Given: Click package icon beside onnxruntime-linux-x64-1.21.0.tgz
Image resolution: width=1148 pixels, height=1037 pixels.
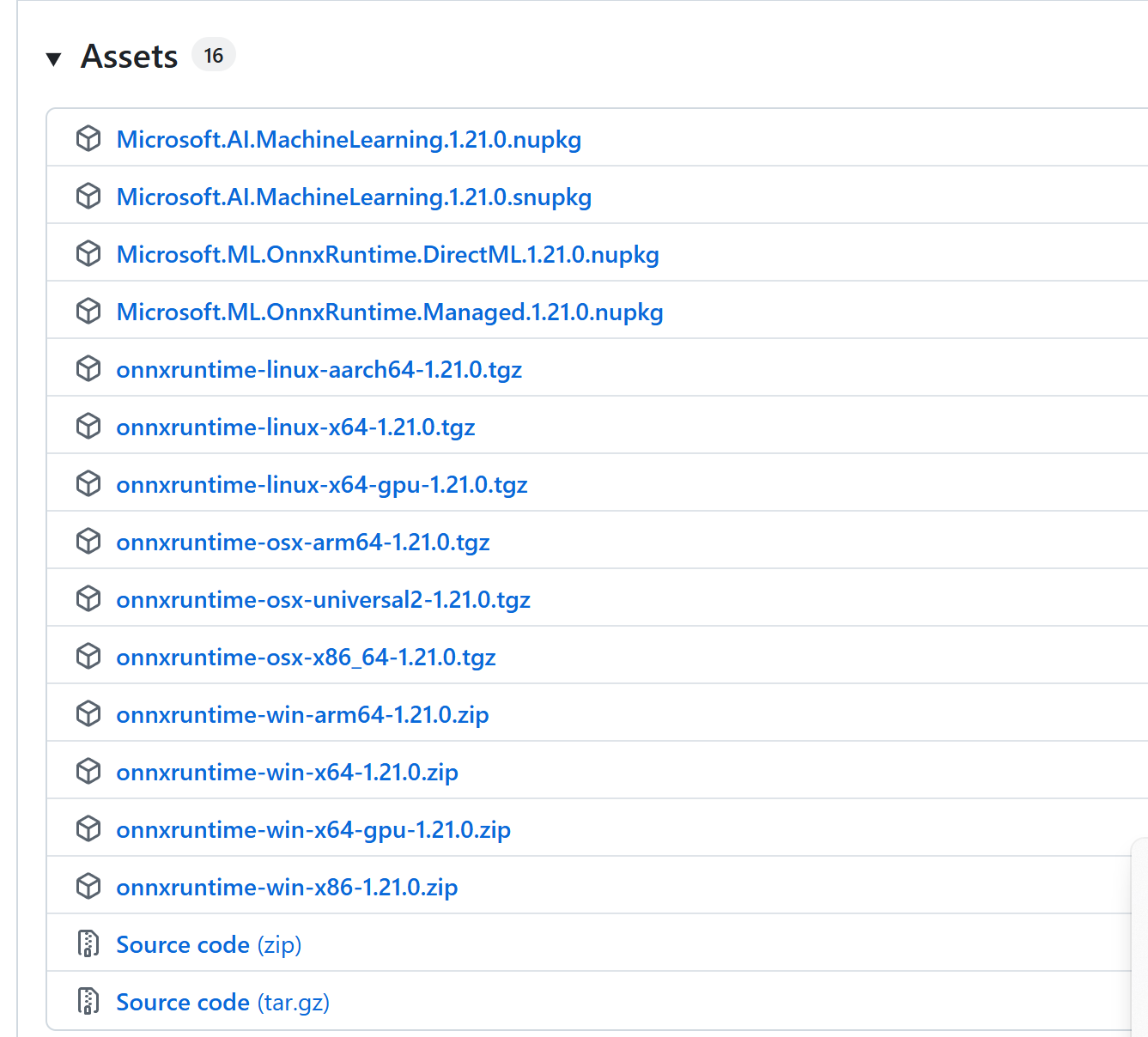Looking at the screenshot, I should [x=88, y=426].
